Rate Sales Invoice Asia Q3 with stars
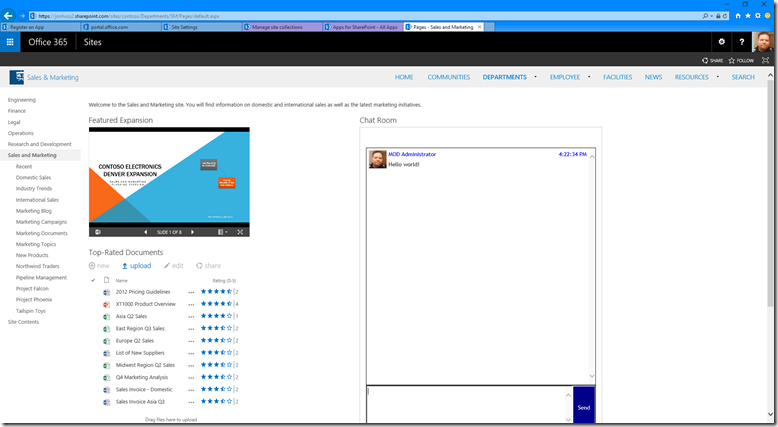This screenshot has height=427, width=778. point(216,401)
